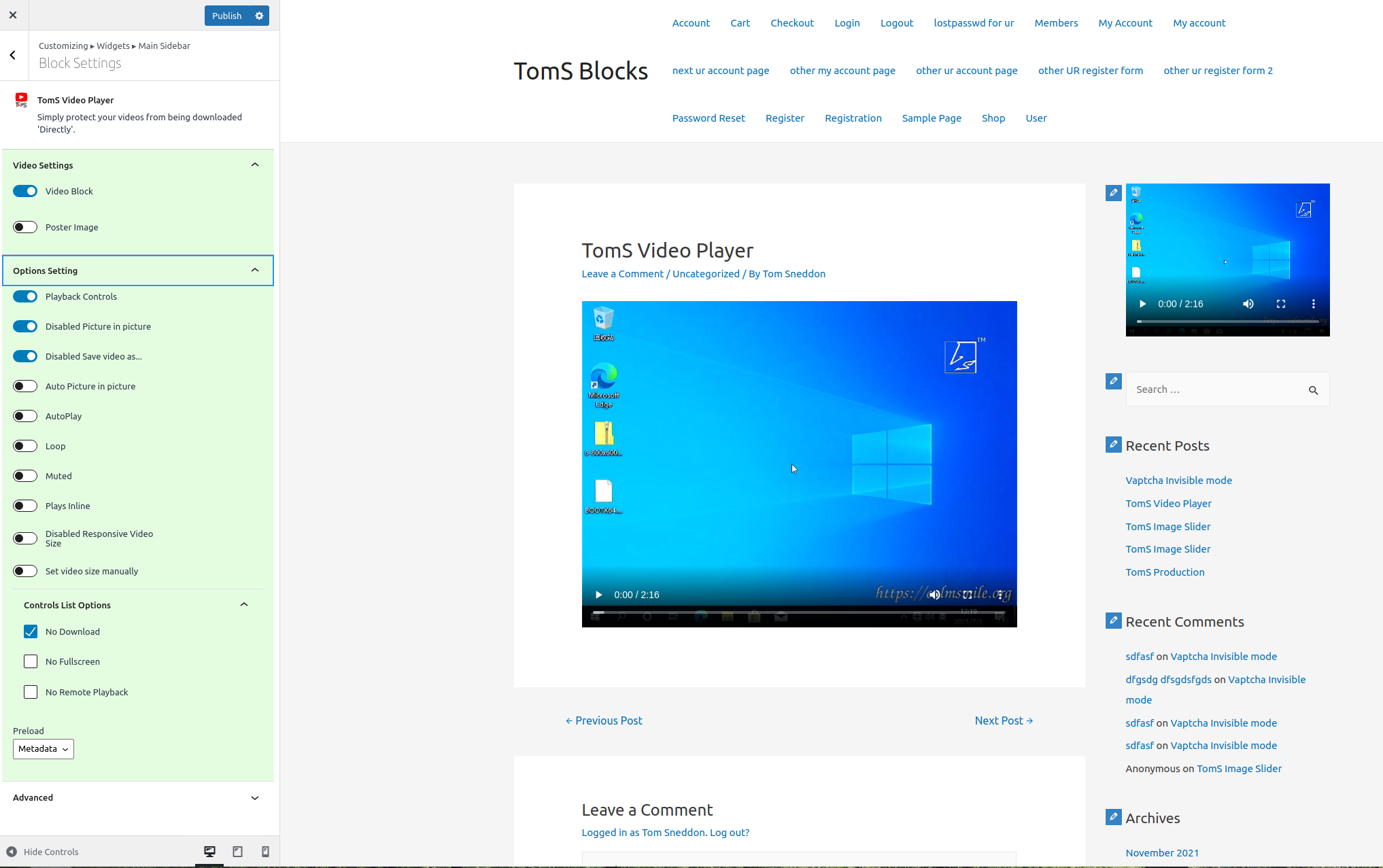Click the mobile preview icon in toolbar
Viewport: 1383px width, 868px height.
[x=264, y=852]
